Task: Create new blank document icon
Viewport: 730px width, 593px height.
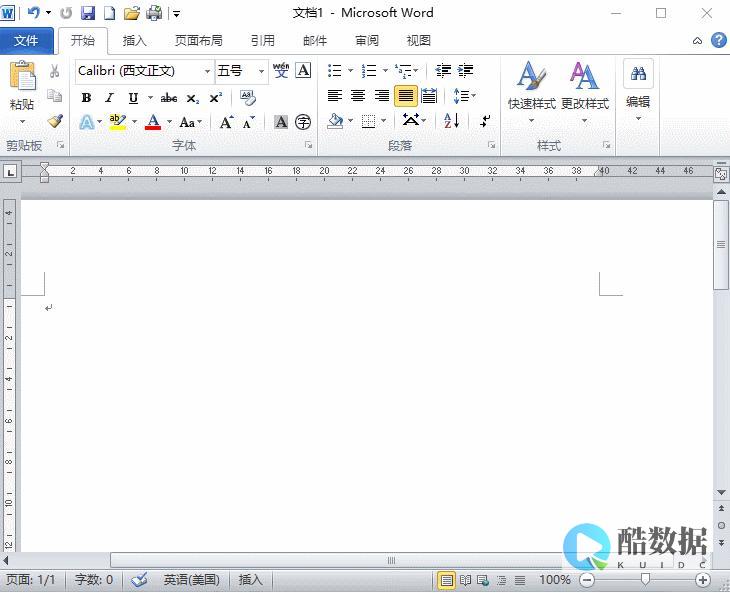Action: click(x=109, y=13)
